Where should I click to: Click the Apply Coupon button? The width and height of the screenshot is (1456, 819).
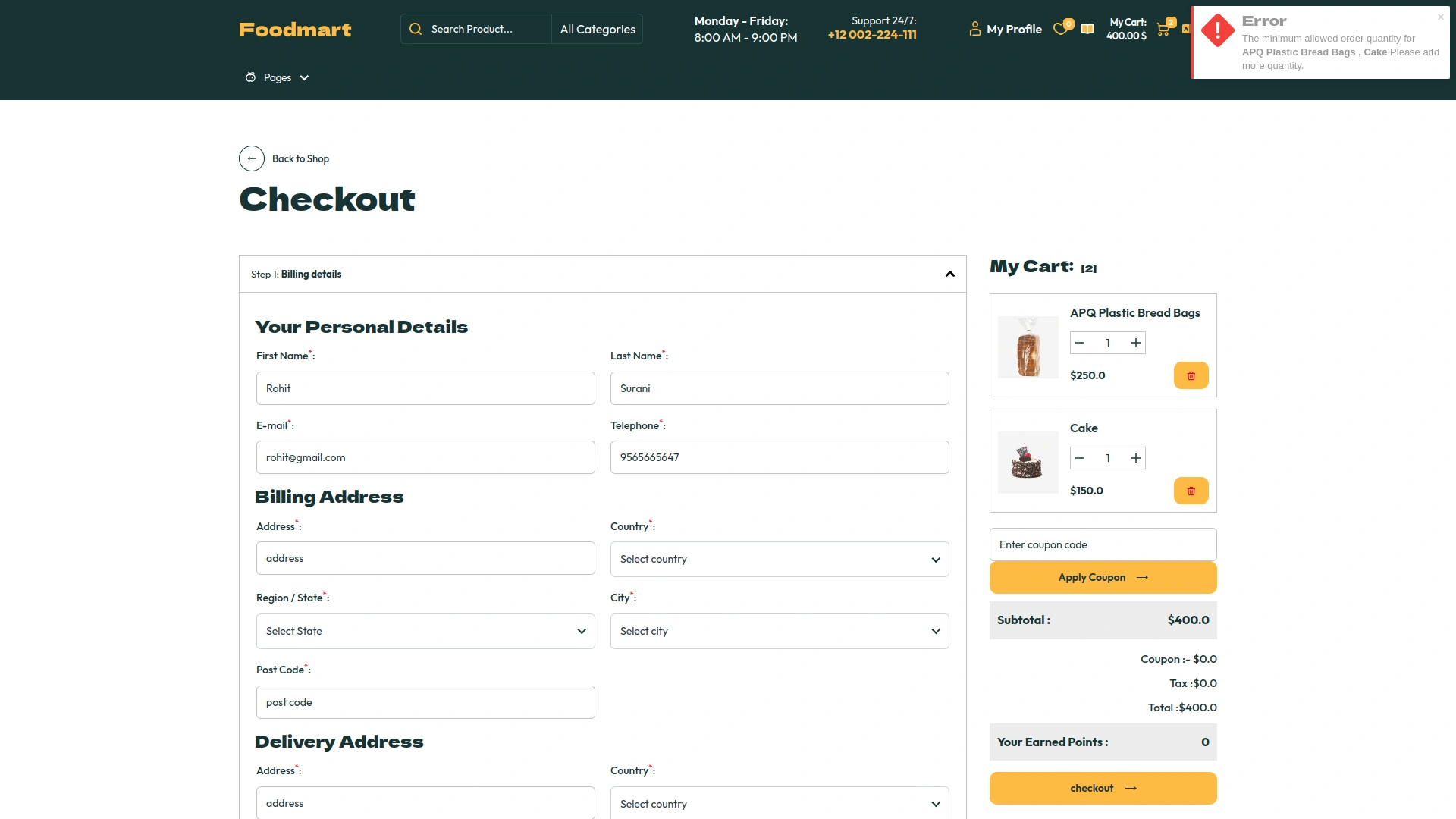(1103, 577)
